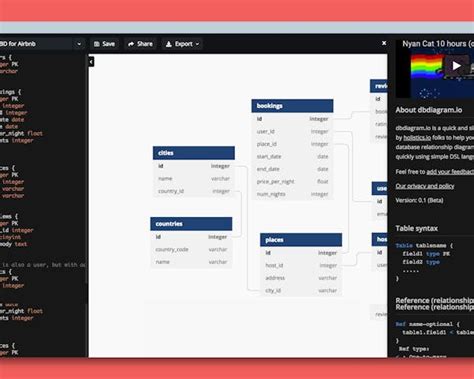Open the add your feedback link
This screenshot has width=474, height=379.
[450, 172]
